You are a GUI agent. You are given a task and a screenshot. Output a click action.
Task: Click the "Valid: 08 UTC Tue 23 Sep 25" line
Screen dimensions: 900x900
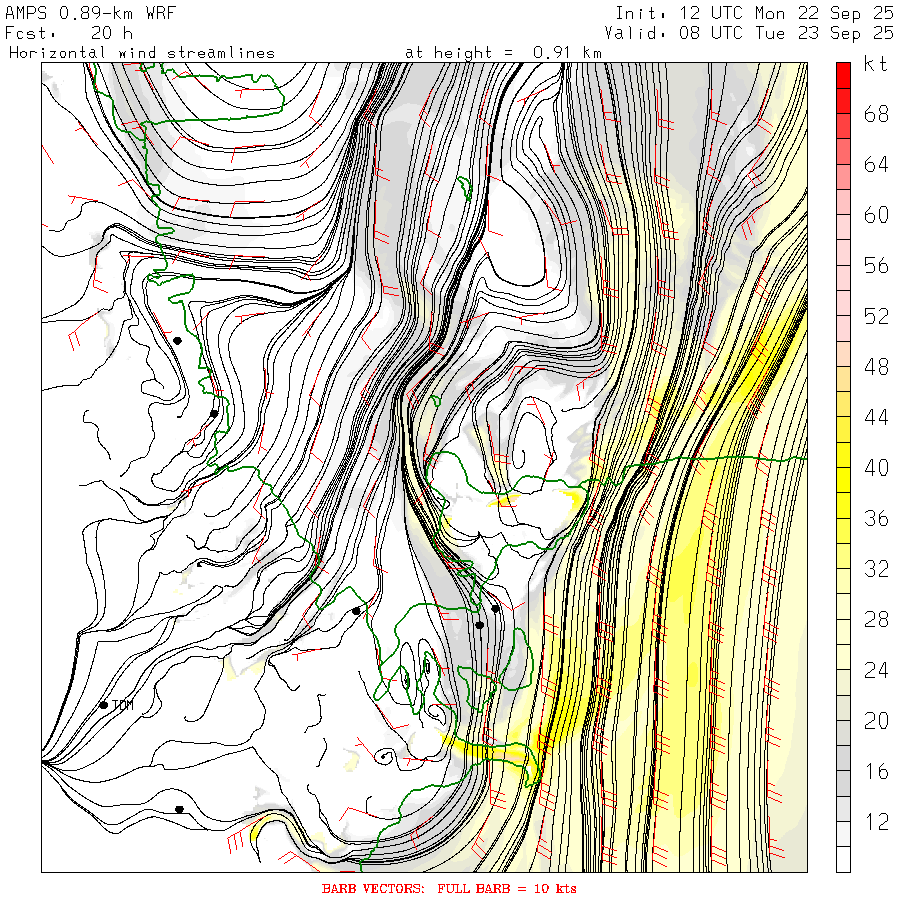tap(749, 33)
